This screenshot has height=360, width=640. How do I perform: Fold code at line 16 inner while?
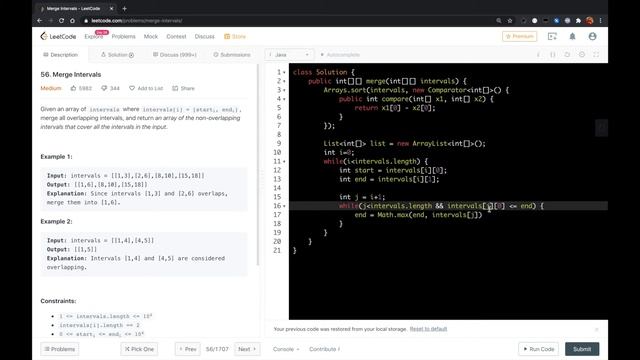pos(284,206)
